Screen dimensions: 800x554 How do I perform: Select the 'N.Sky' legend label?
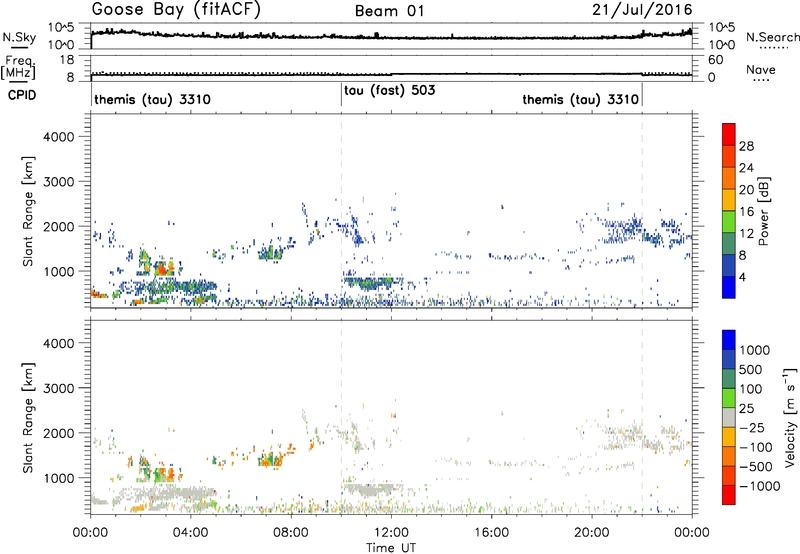(x=19, y=37)
